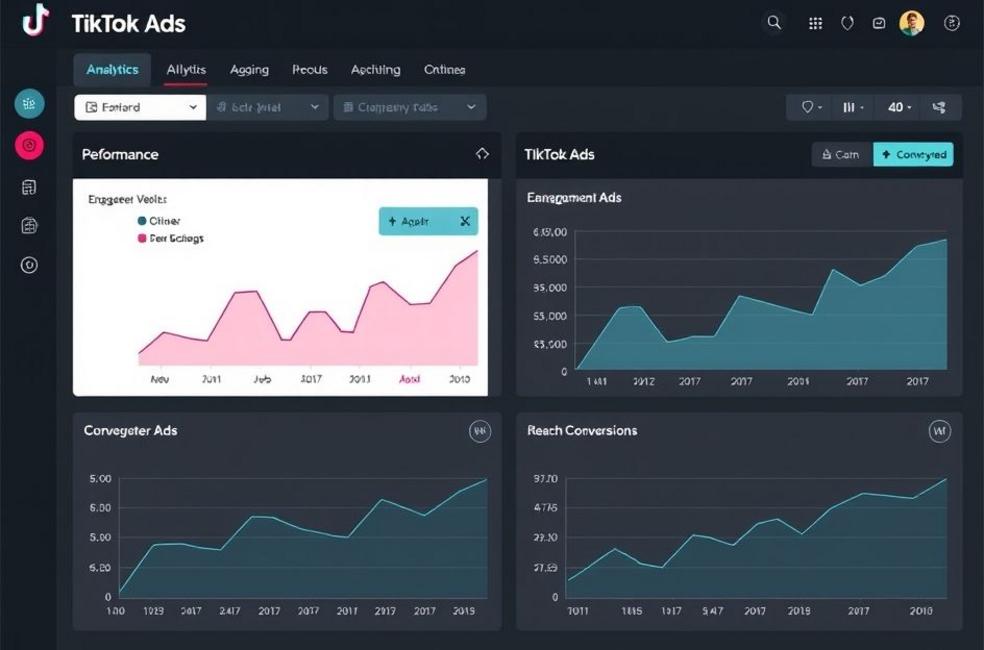Open the search icon in top bar

tap(774, 21)
